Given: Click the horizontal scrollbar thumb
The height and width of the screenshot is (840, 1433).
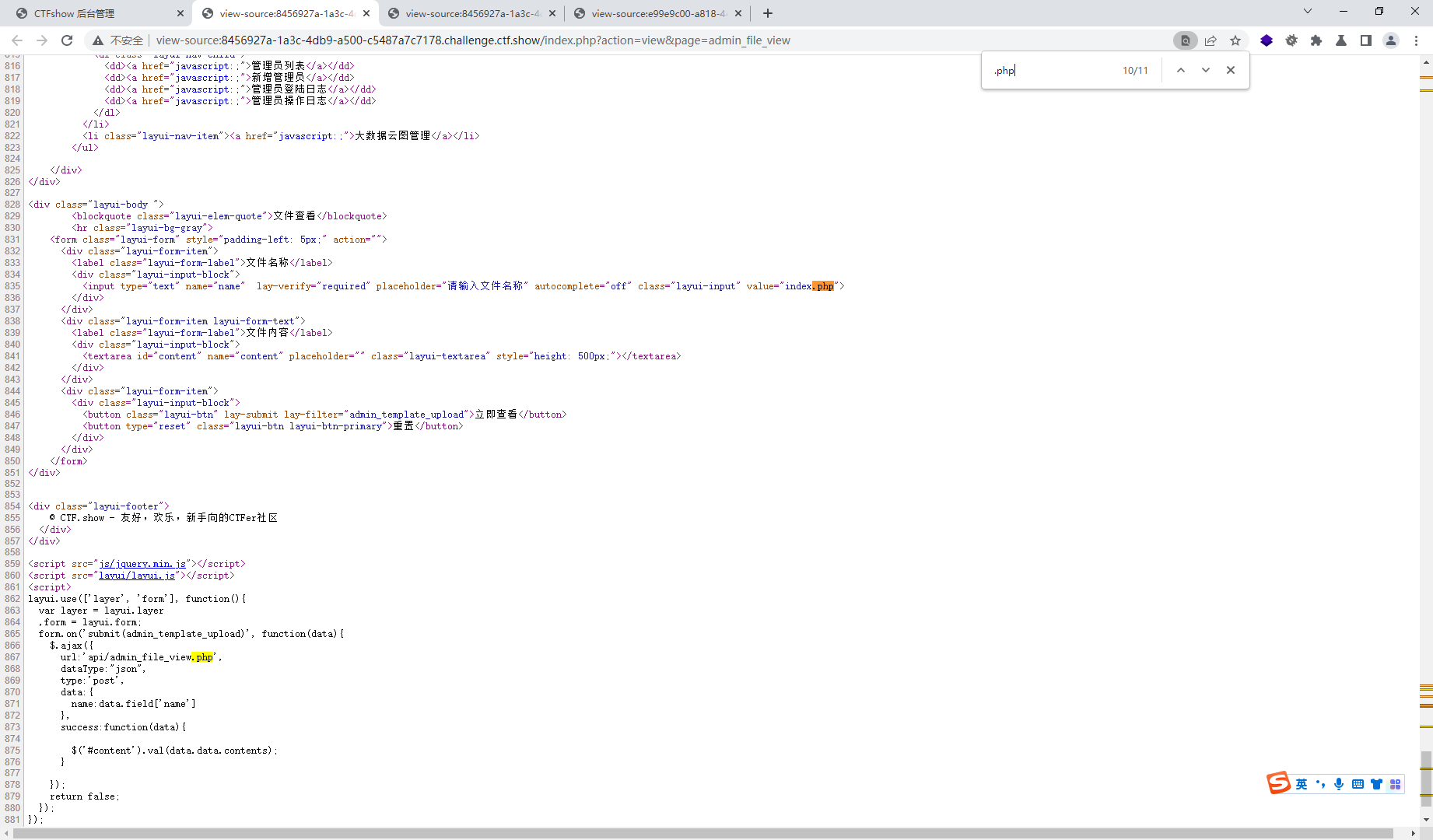Looking at the screenshot, I should coord(702,834).
